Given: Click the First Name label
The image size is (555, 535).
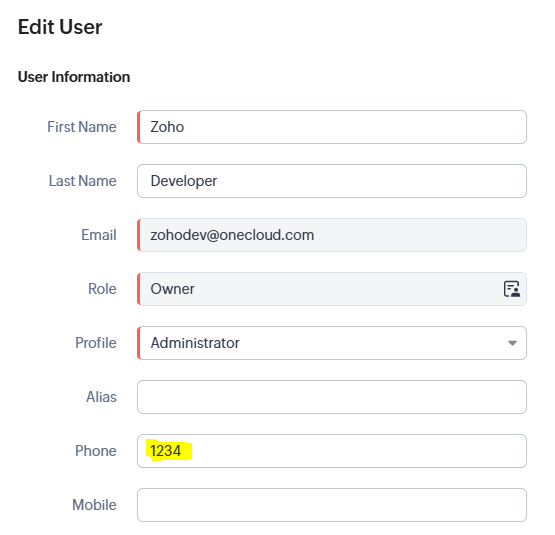Looking at the screenshot, I should tap(82, 127).
